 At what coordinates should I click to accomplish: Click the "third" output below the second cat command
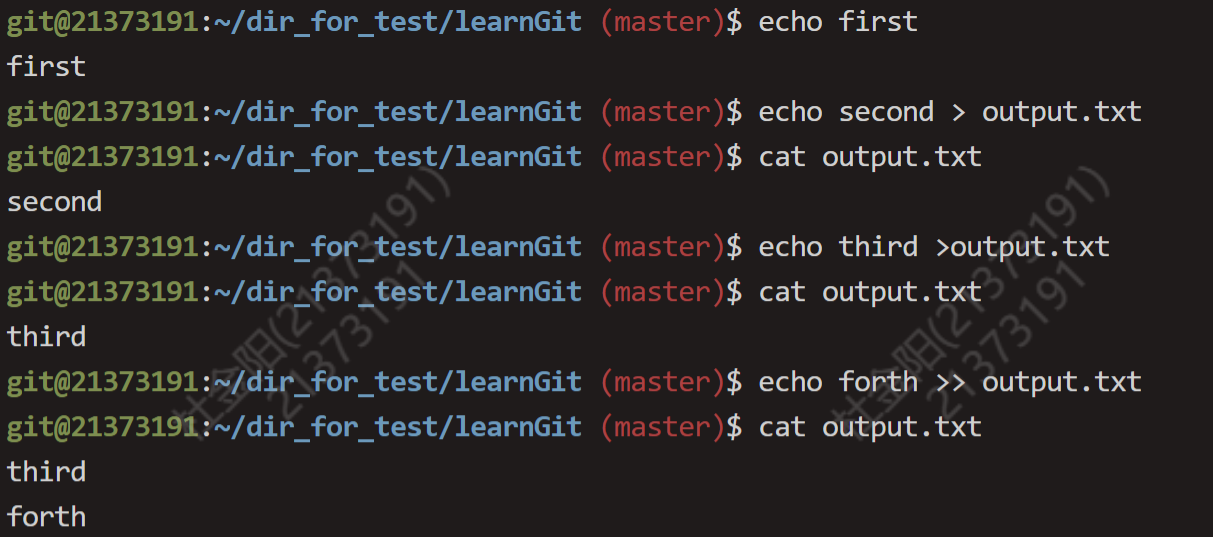tap(47, 337)
